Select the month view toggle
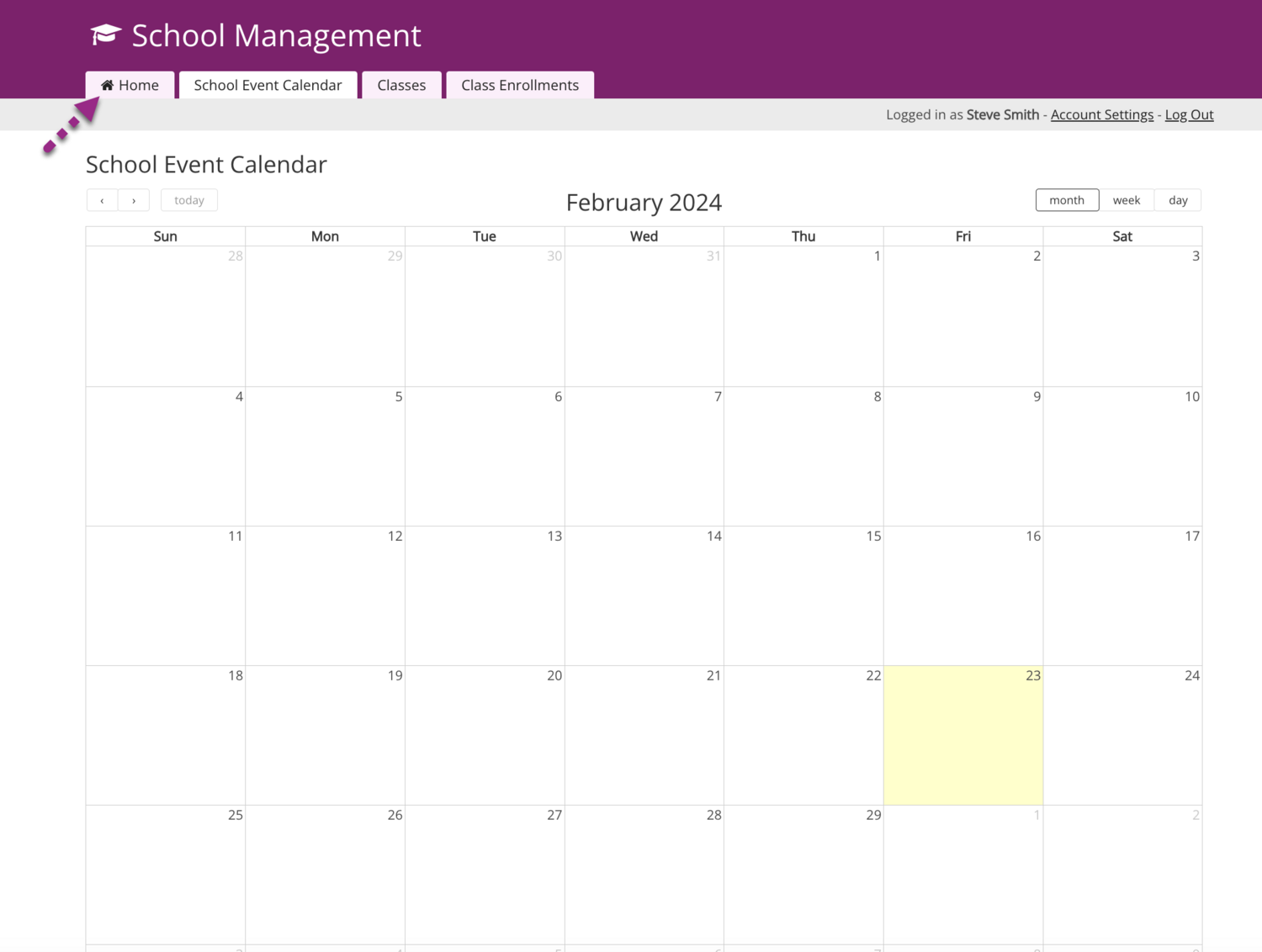 click(1066, 200)
